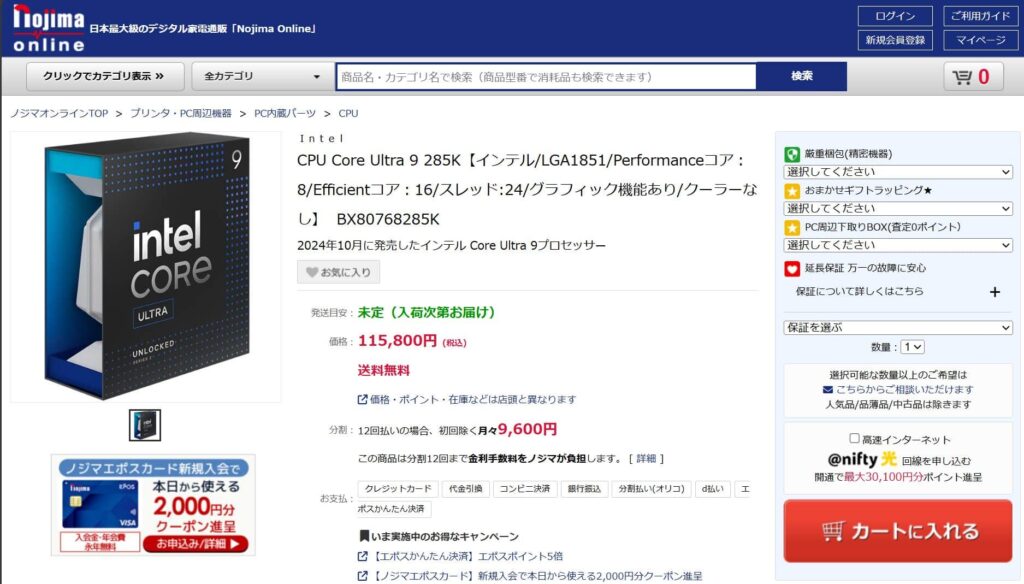Click the external link icon beside 価格・ポイント・在庫

pyautogui.click(x=362, y=399)
